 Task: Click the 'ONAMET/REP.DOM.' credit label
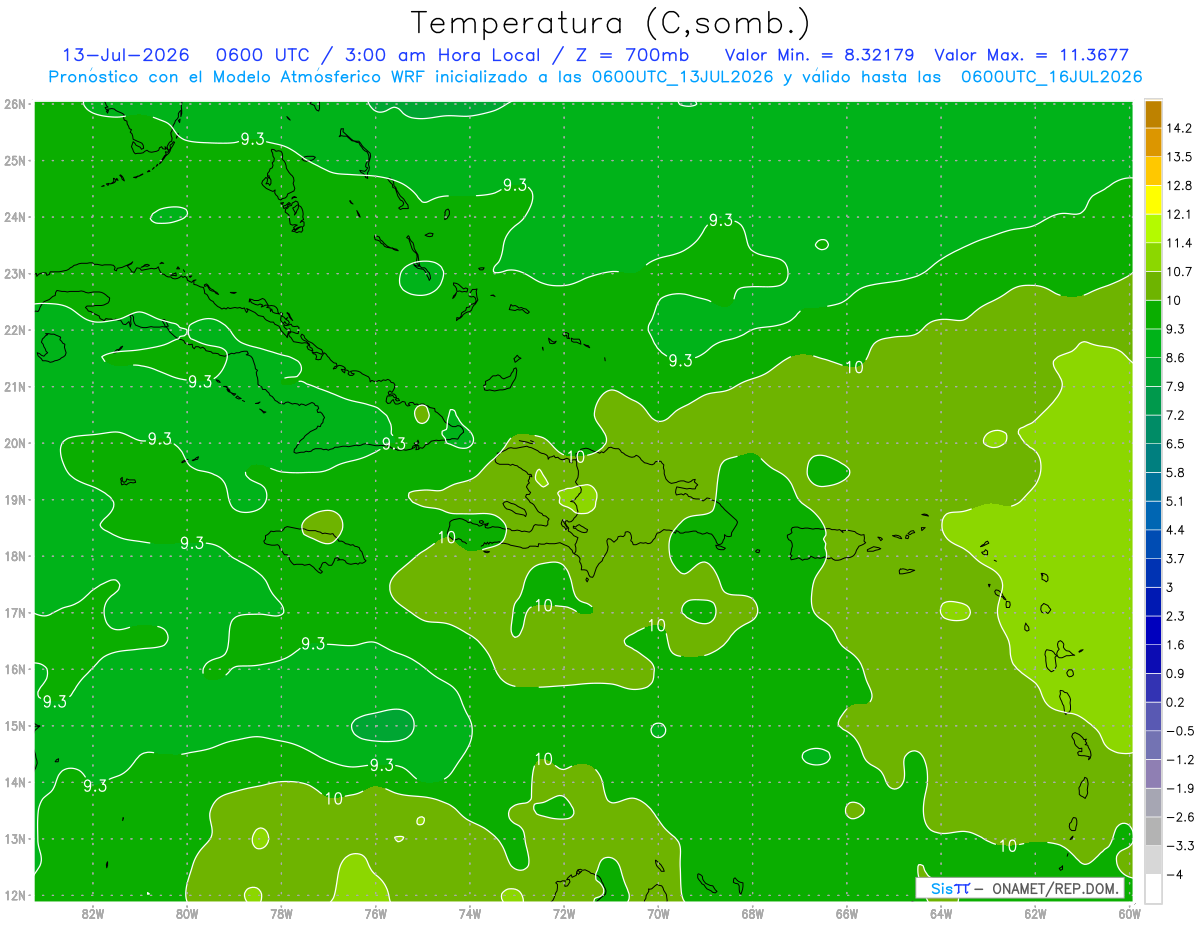(x=1054, y=888)
